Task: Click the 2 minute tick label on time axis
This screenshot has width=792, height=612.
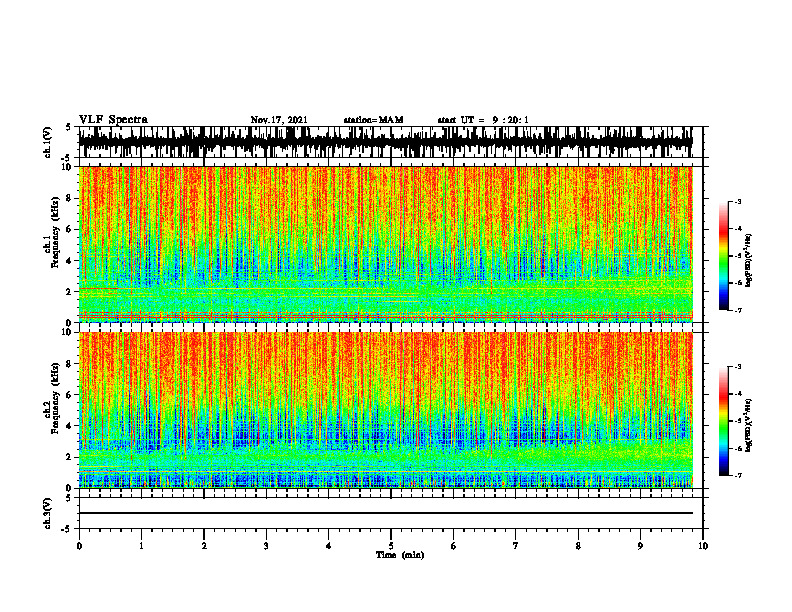Action: [204, 546]
